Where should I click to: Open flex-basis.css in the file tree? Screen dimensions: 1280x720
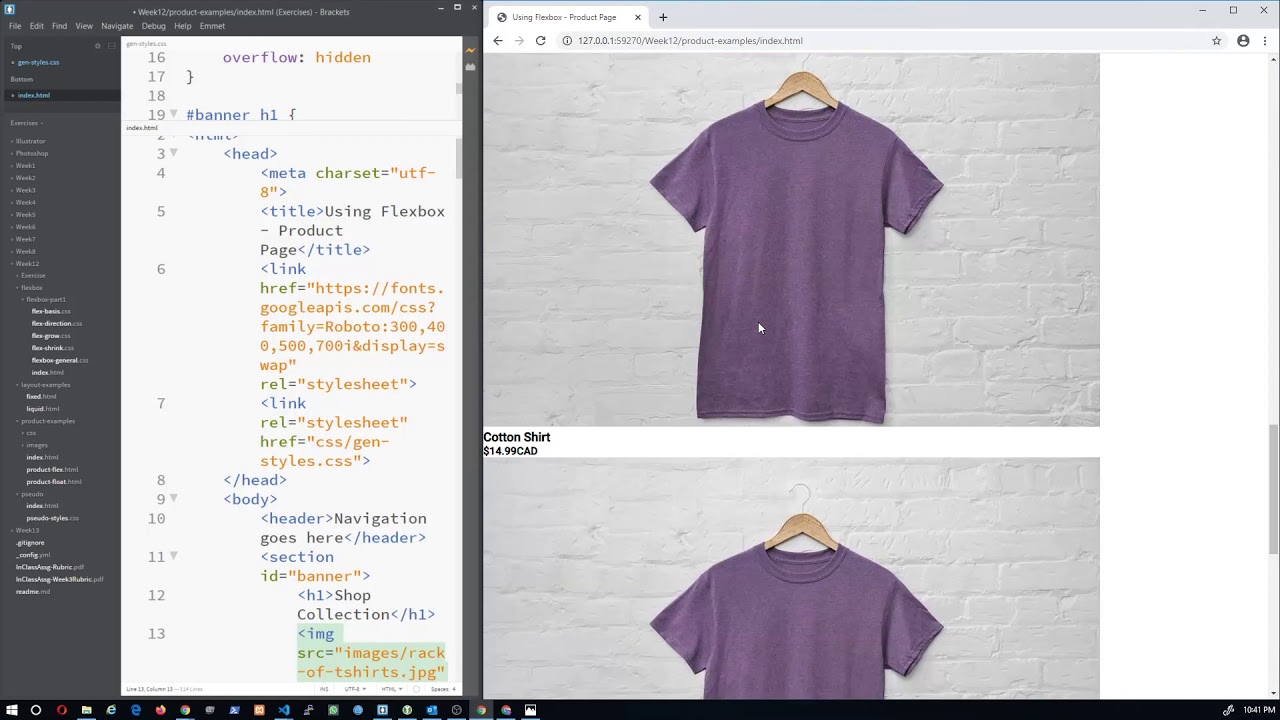pyautogui.click(x=51, y=311)
